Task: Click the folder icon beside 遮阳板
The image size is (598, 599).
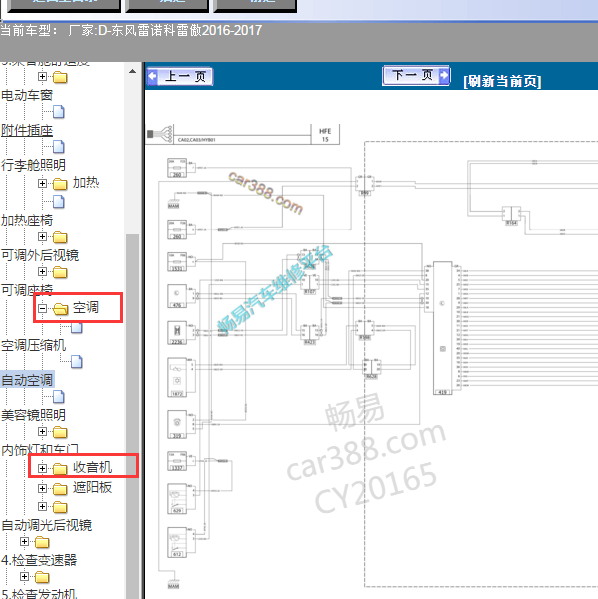Action: pyautogui.click(x=60, y=489)
